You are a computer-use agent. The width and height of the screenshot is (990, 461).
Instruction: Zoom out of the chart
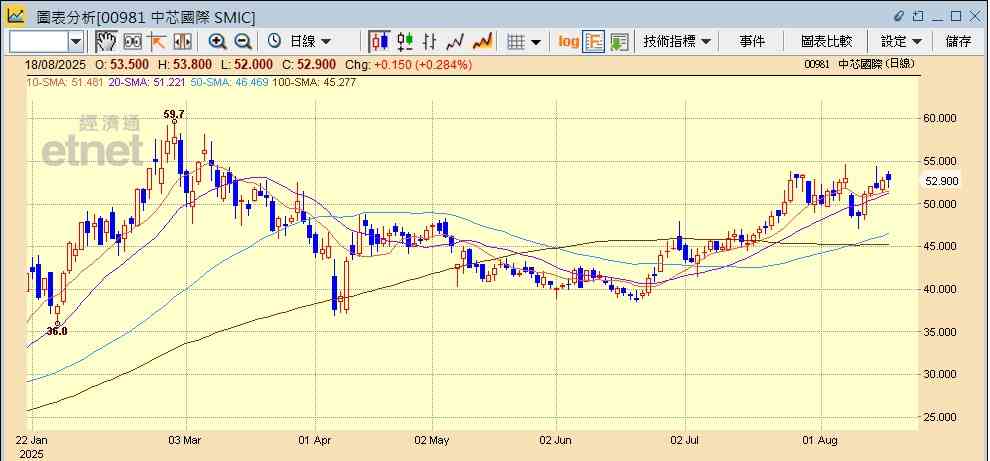click(243, 42)
